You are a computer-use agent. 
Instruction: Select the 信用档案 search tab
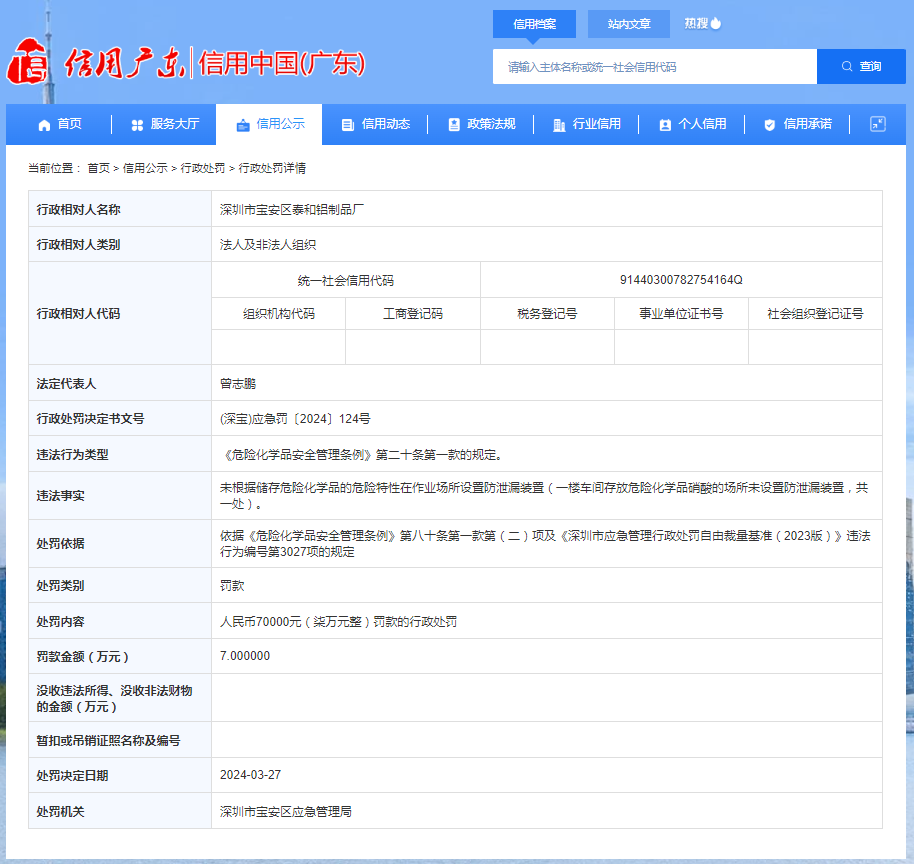pos(534,24)
